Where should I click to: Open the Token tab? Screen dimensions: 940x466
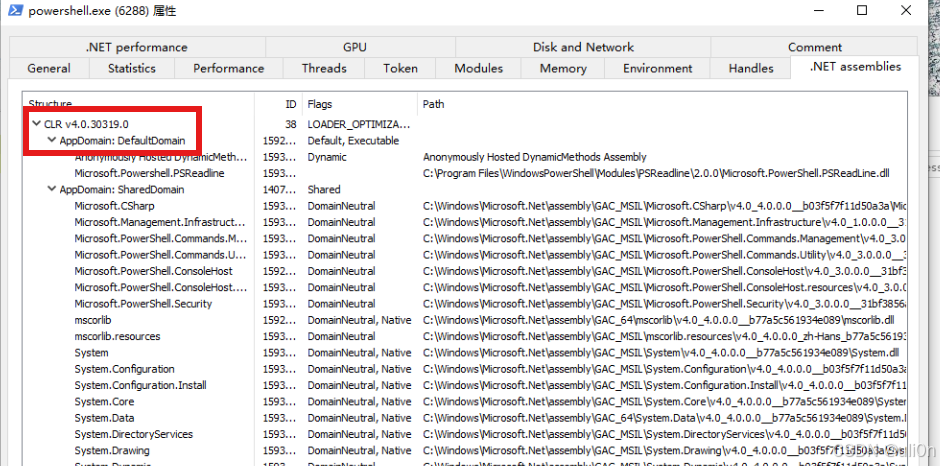pos(400,68)
